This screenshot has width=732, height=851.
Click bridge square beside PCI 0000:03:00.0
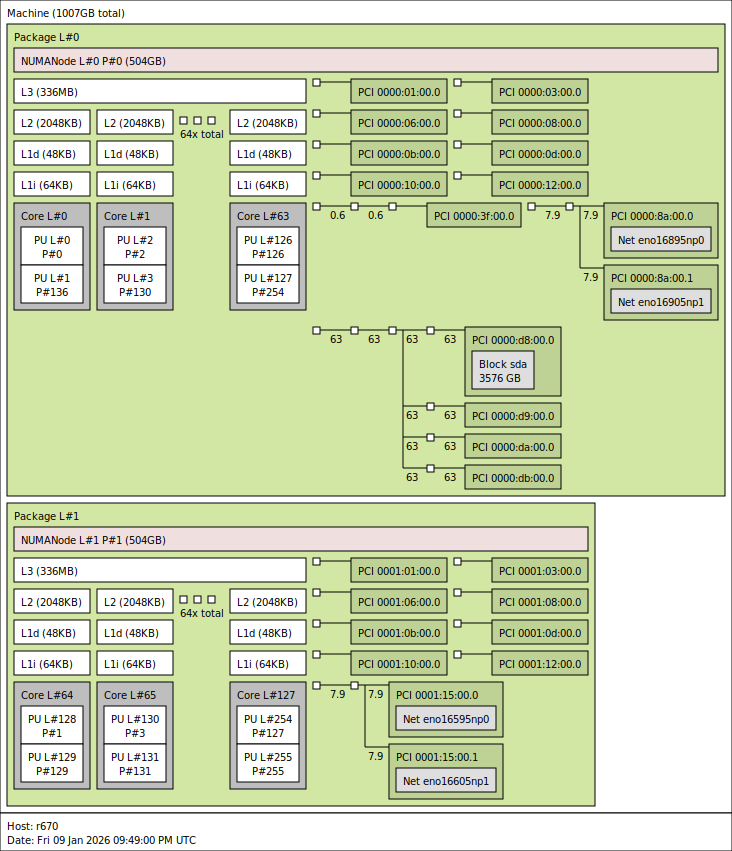pyautogui.click(x=458, y=82)
